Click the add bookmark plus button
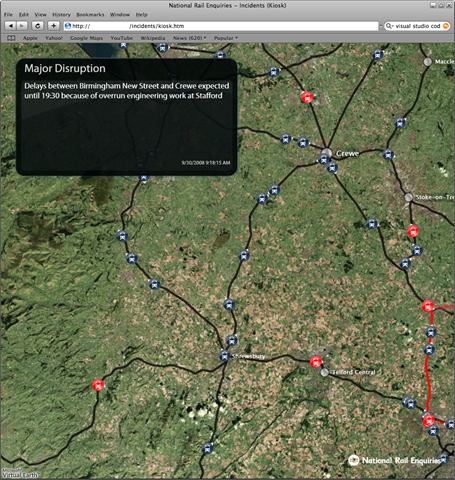 [x=54, y=26]
